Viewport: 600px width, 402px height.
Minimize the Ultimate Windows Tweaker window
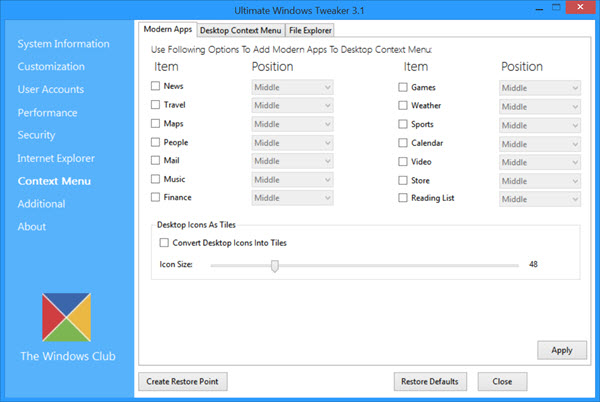pyautogui.click(x=539, y=8)
